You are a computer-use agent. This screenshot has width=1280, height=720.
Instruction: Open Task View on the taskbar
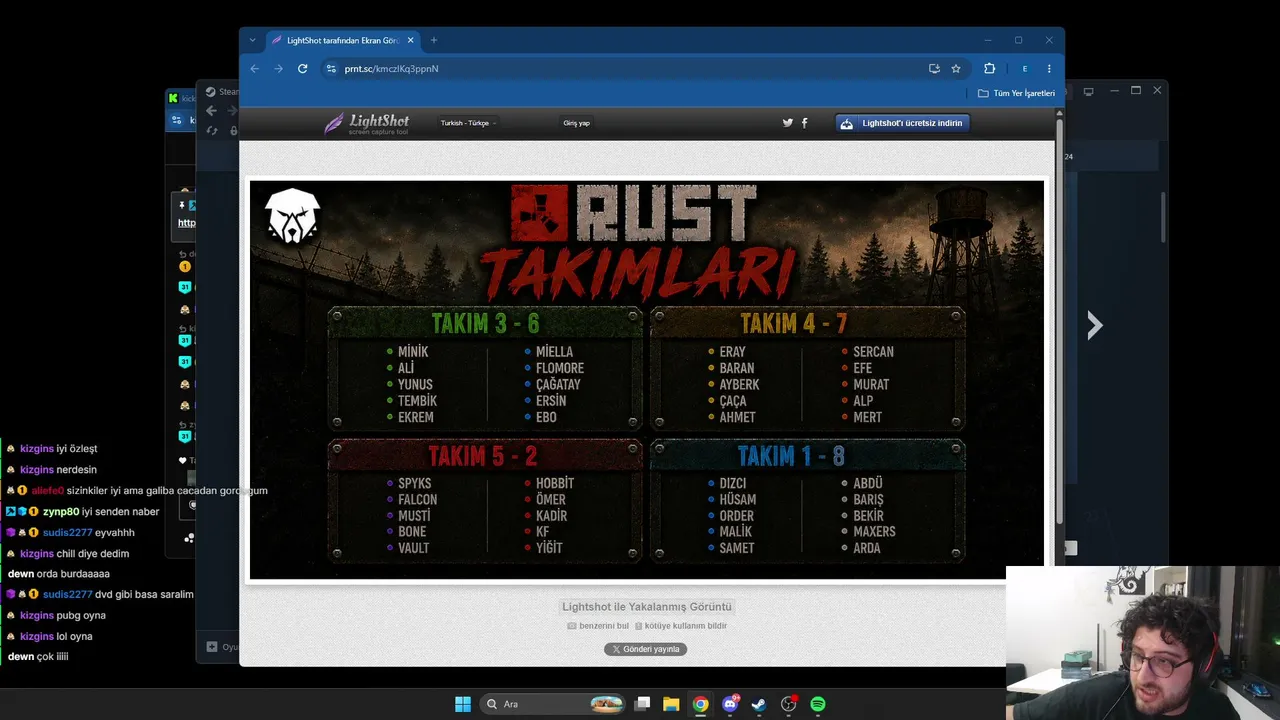point(643,704)
